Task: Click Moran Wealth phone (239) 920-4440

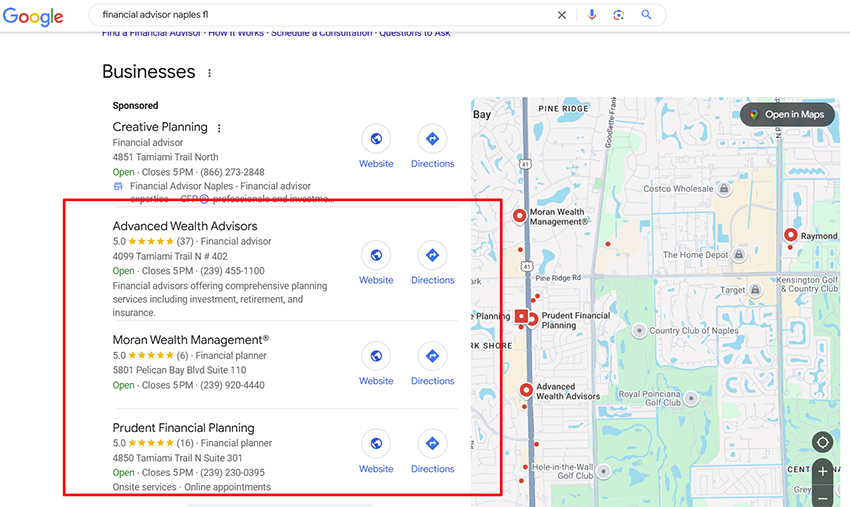Action: pos(232,385)
